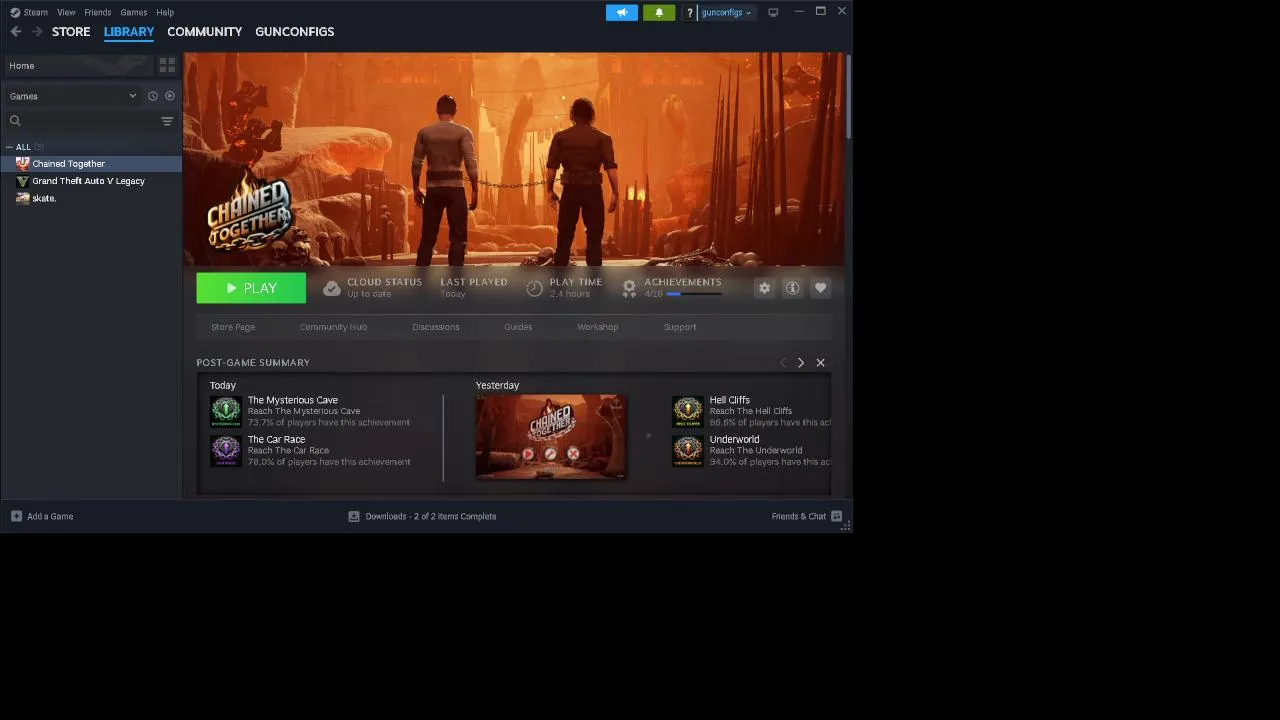
Task: Open the Games menu
Action: (133, 12)
